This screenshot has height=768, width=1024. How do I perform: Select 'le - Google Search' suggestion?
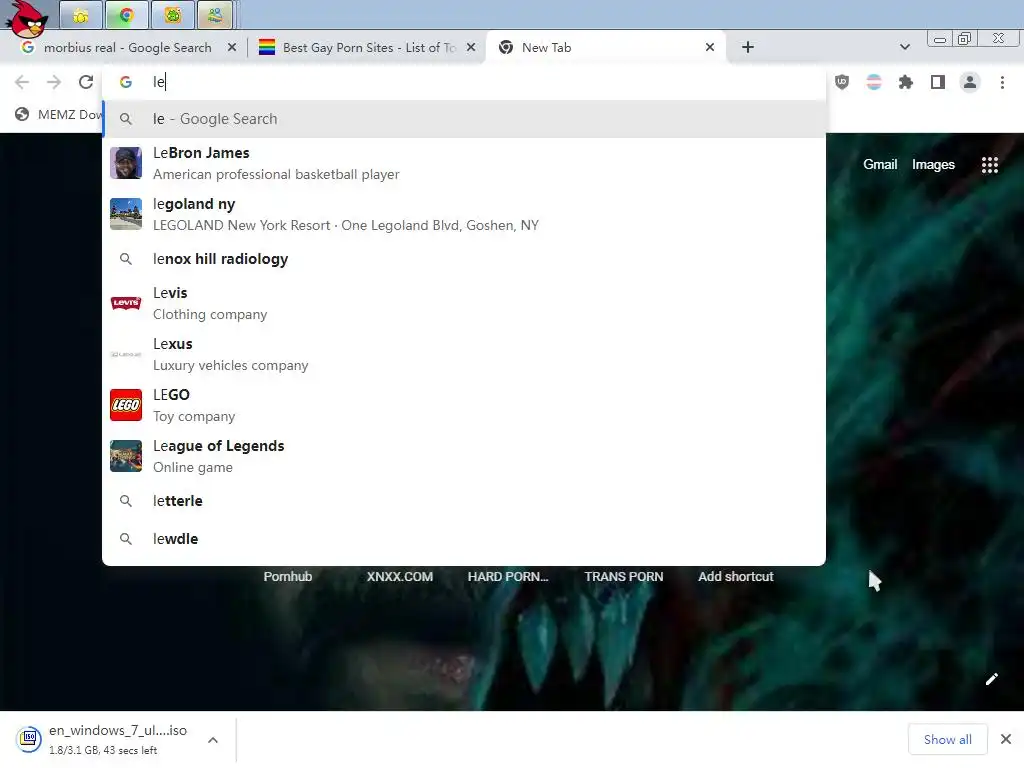click(x=464, y=119)
